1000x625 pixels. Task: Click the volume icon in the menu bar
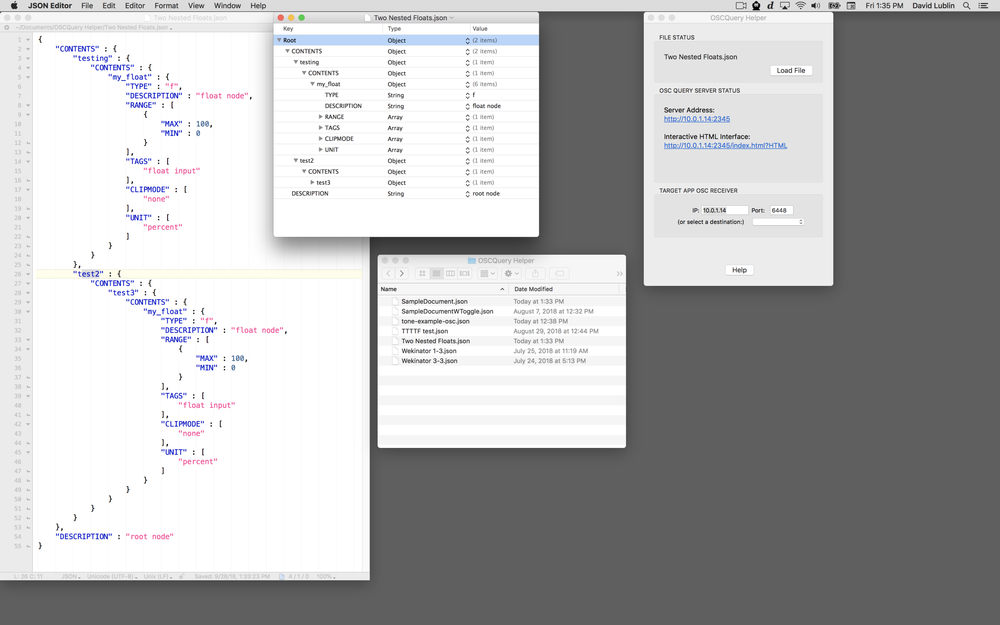pos(816,6)
